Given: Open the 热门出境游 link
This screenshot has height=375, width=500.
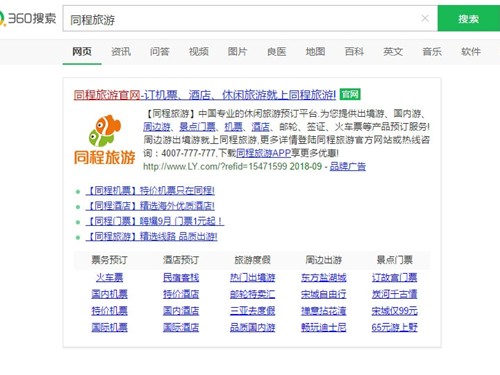Looking at the screenshot, I should pos(252,277).
